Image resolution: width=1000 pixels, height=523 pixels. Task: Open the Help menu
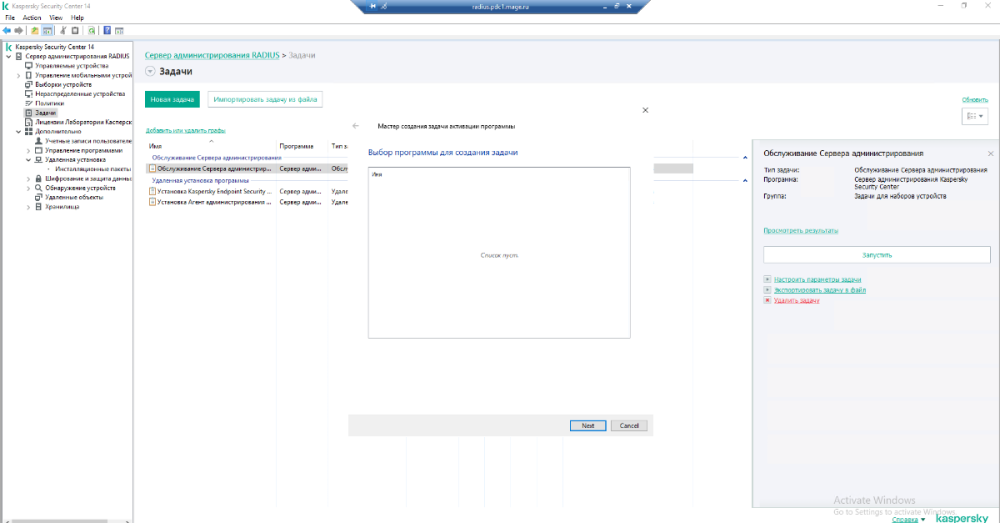pos(77,18)
